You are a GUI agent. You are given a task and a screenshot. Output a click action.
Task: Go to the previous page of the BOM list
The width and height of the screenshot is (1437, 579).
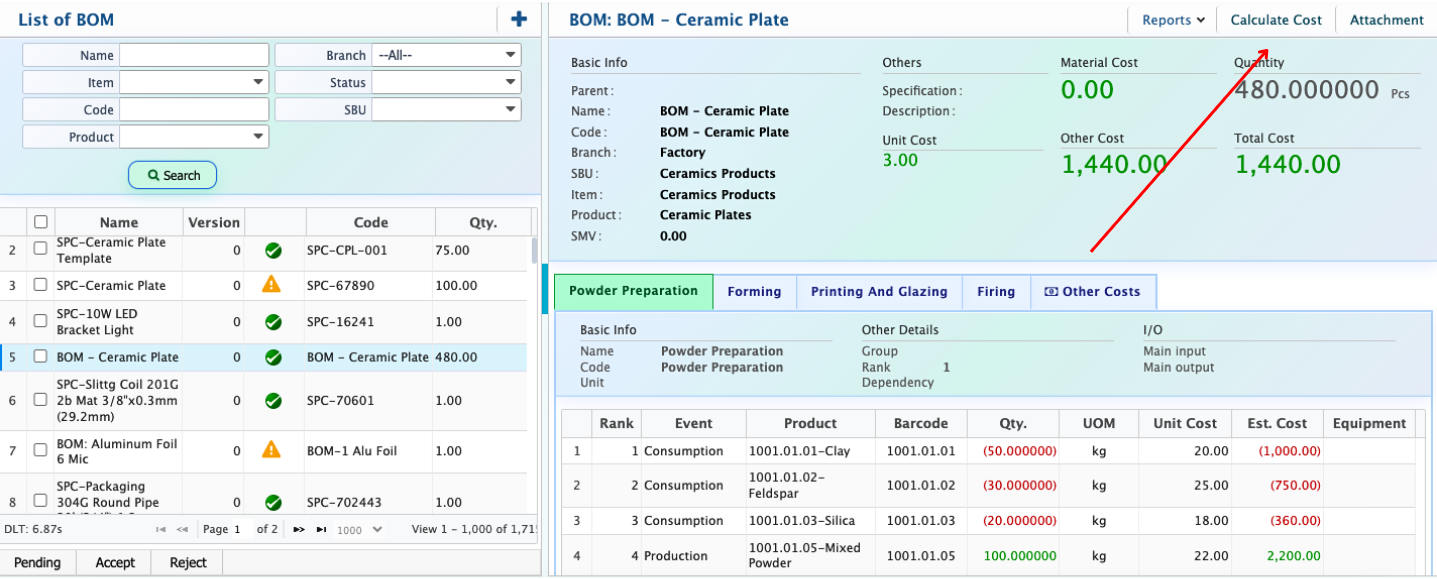click(x=182, y=529)
